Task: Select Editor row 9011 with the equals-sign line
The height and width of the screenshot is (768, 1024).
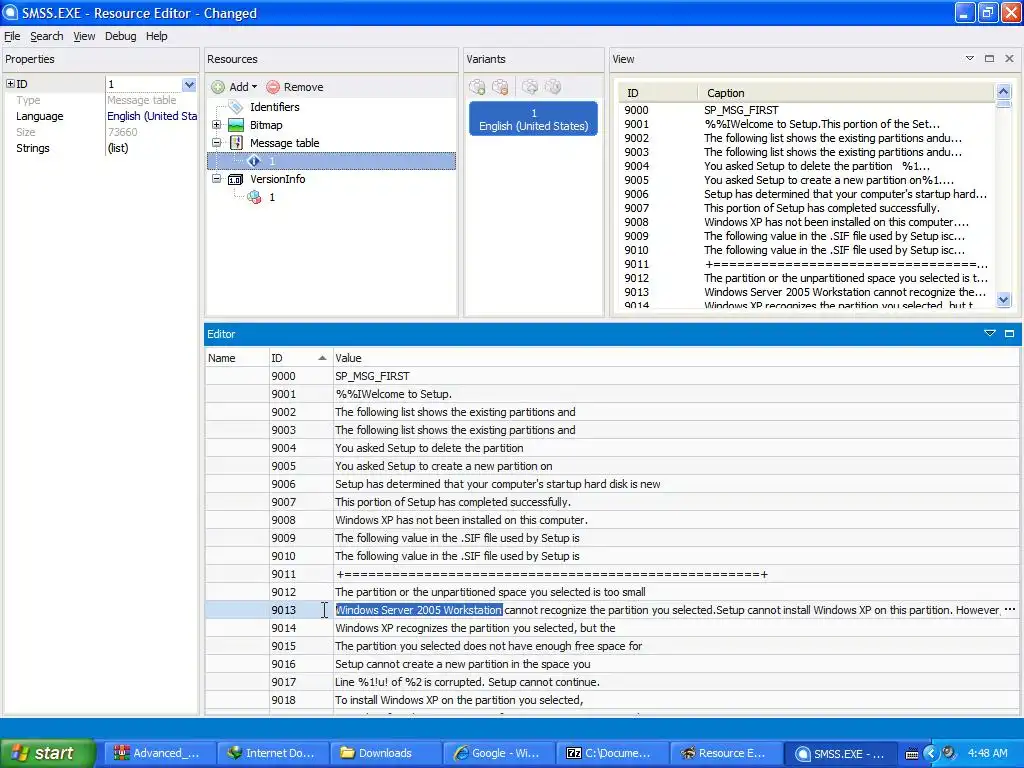Action: pos(612,574)
